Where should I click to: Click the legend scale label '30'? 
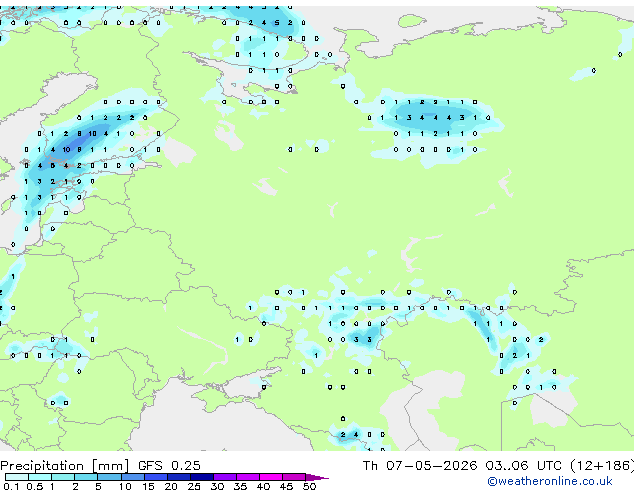(x=218, y=486)
